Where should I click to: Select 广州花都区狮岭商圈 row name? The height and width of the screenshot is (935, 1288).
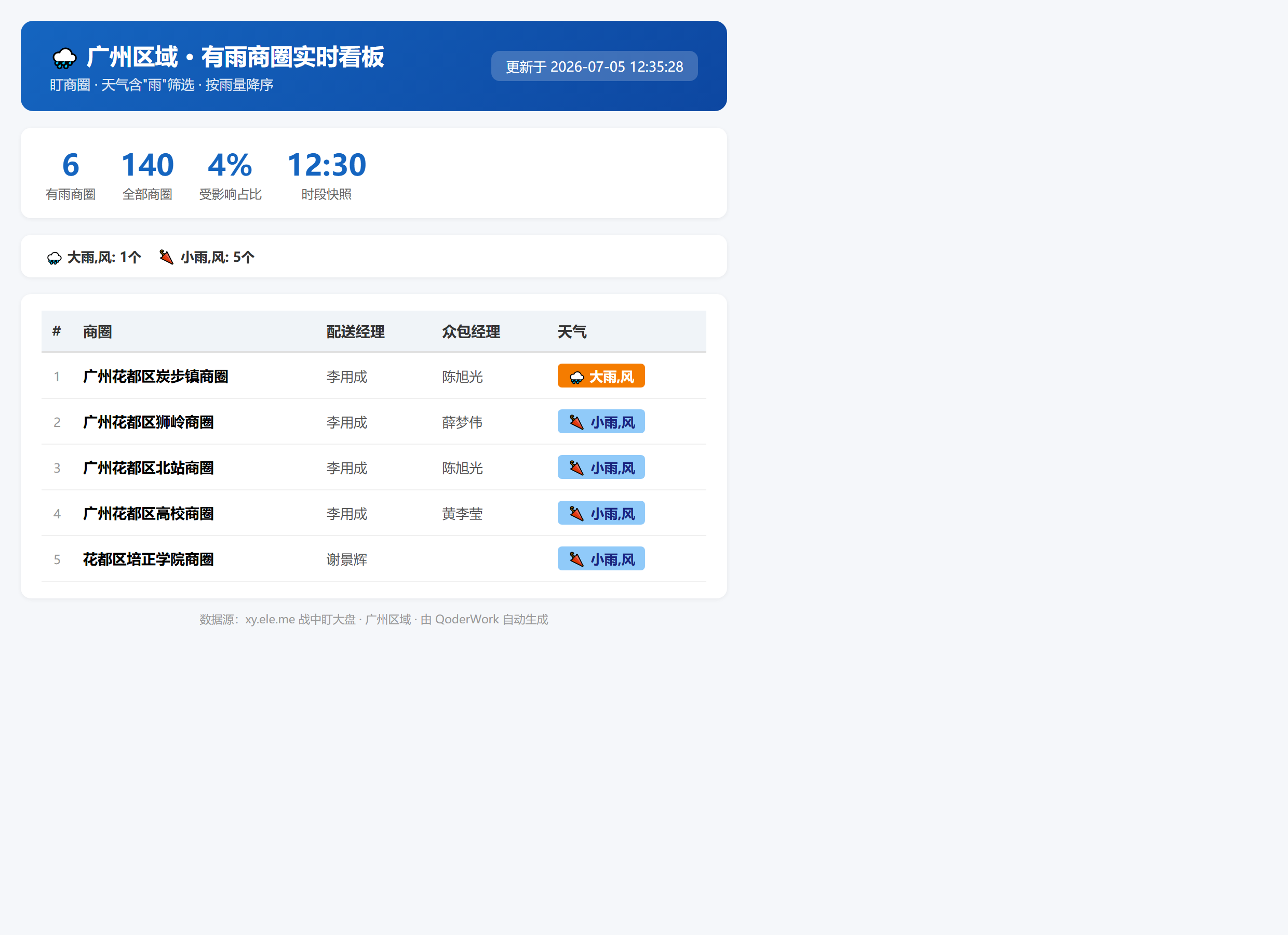148,422
